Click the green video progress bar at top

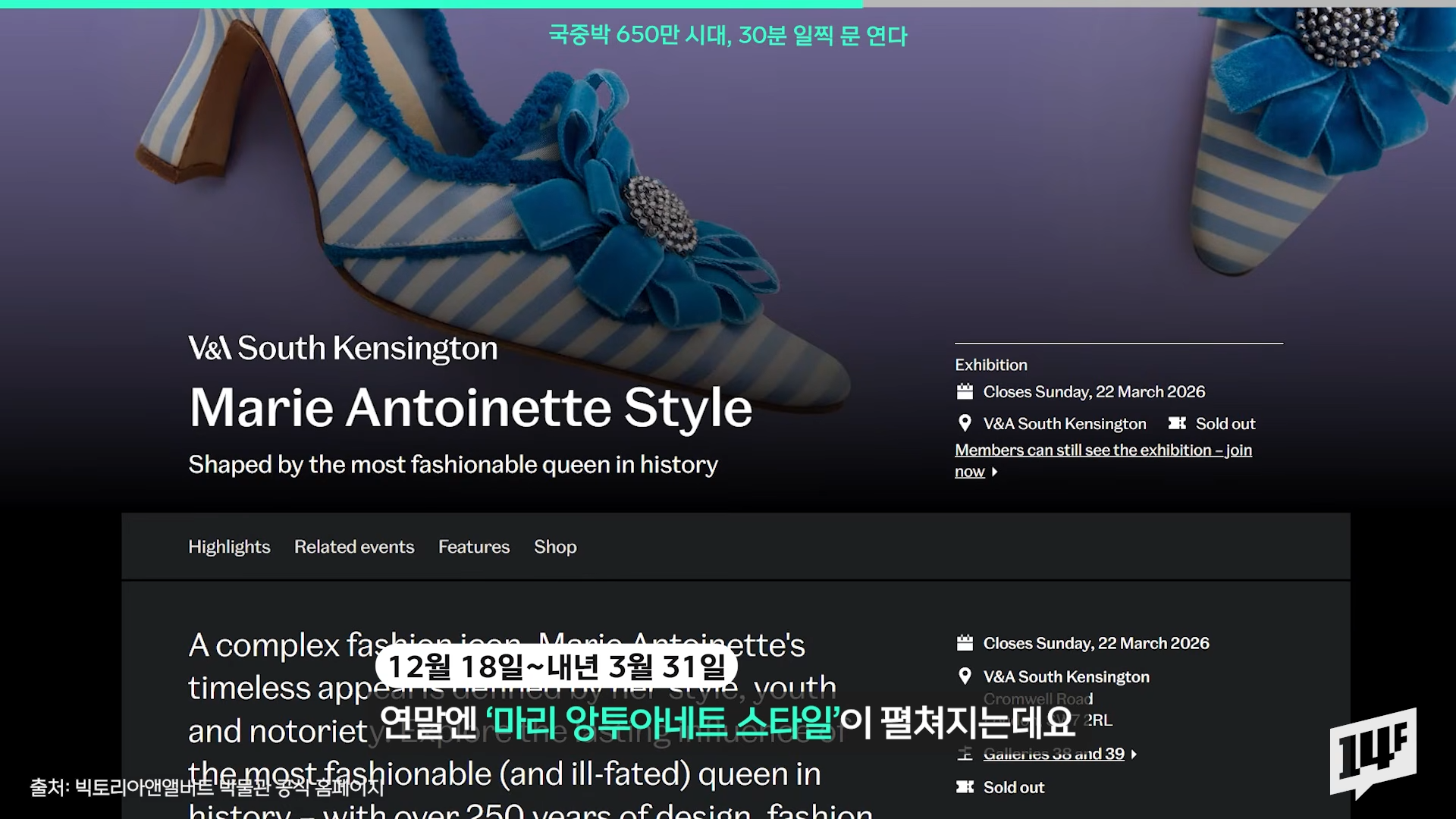431,4
